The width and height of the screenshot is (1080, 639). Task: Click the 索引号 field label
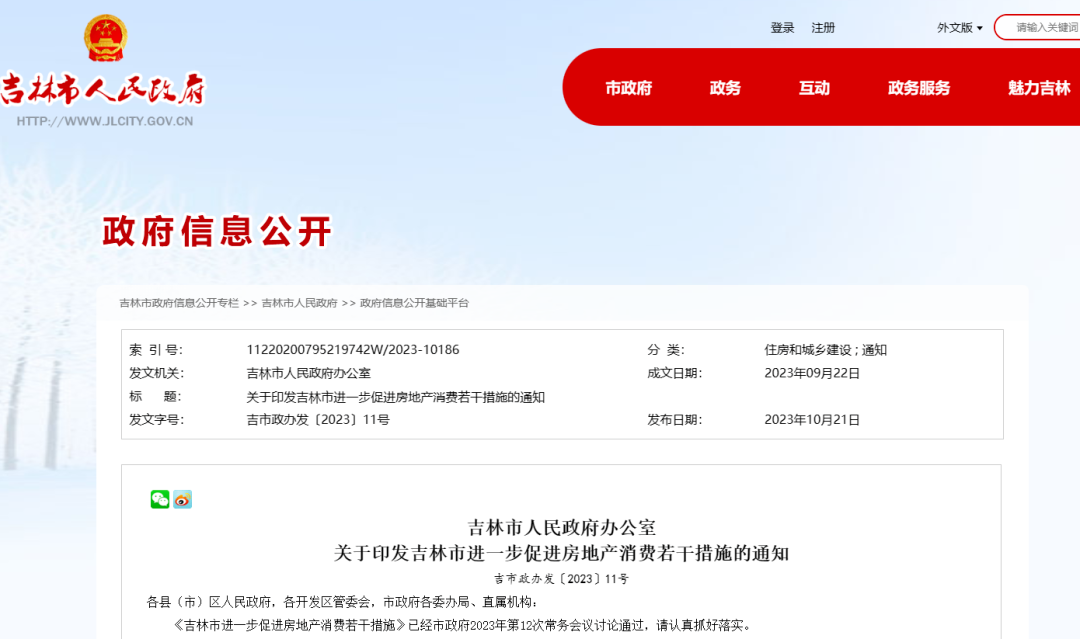point(156,350)
